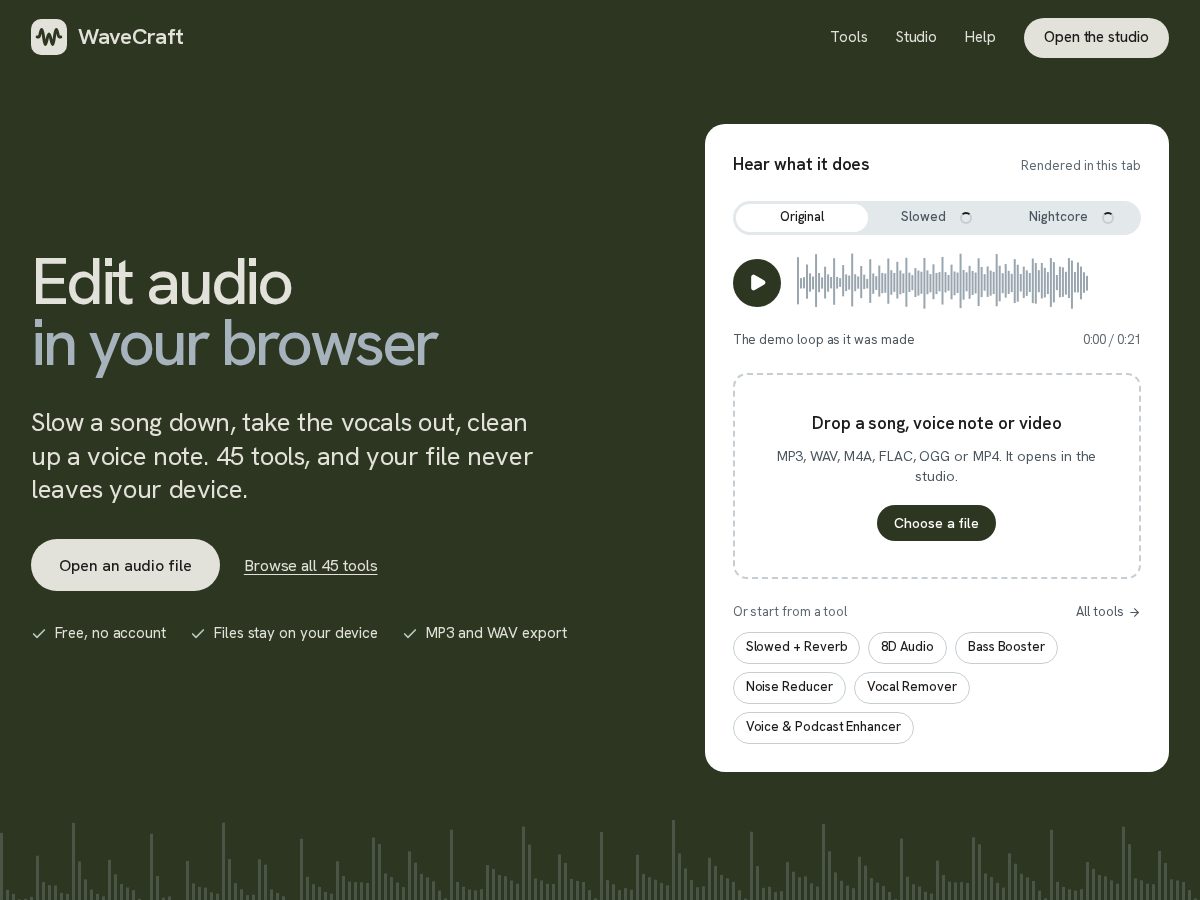Select the Vocal Remover tool chip

tap(912, 687)
